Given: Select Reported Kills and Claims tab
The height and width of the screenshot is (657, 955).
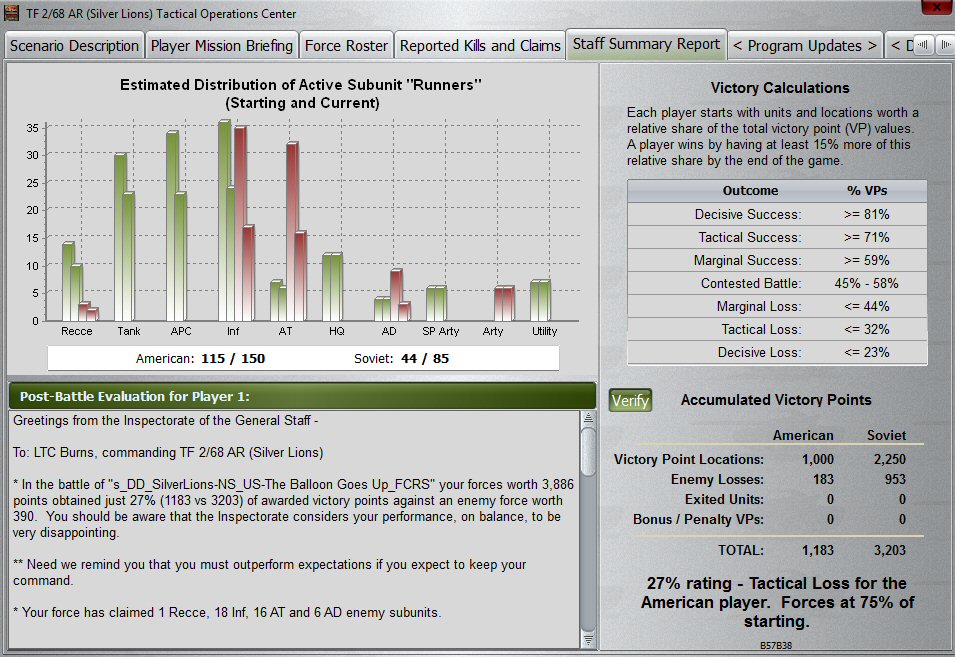Looking at the screenshot, I should [480, 46].
